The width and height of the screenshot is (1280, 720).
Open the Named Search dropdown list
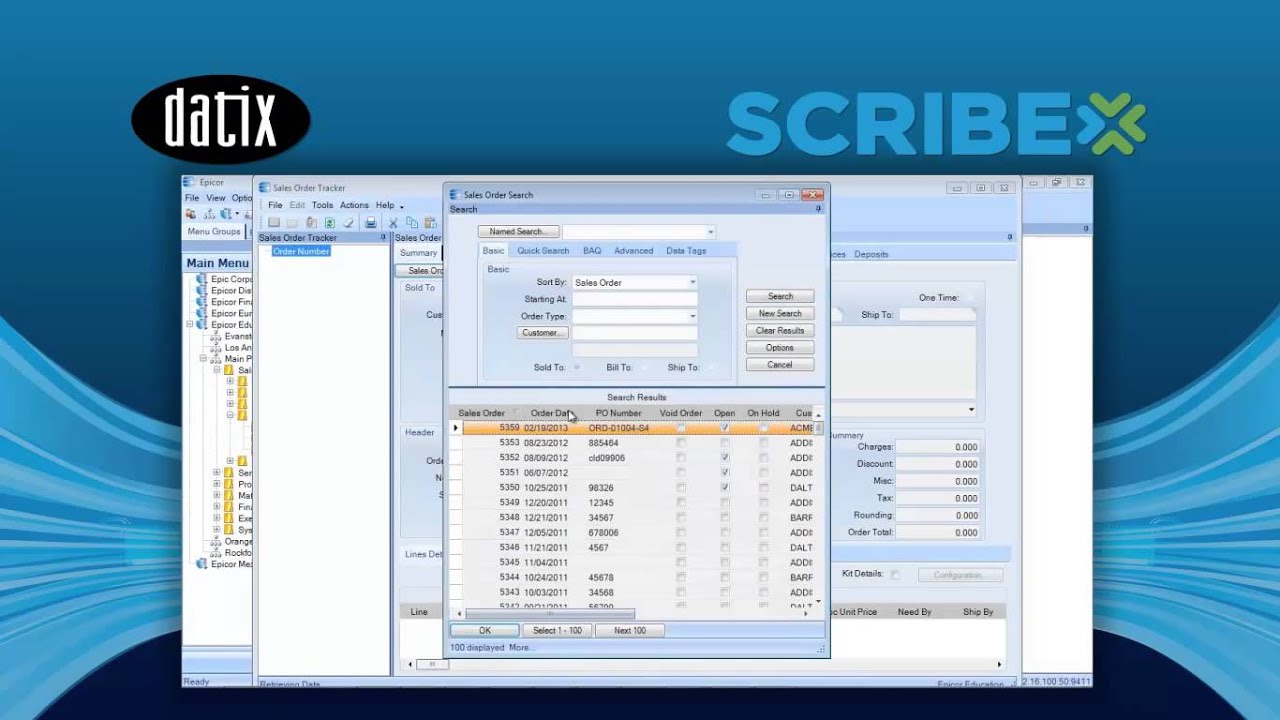pyautogui.click(x=710, y=232)
